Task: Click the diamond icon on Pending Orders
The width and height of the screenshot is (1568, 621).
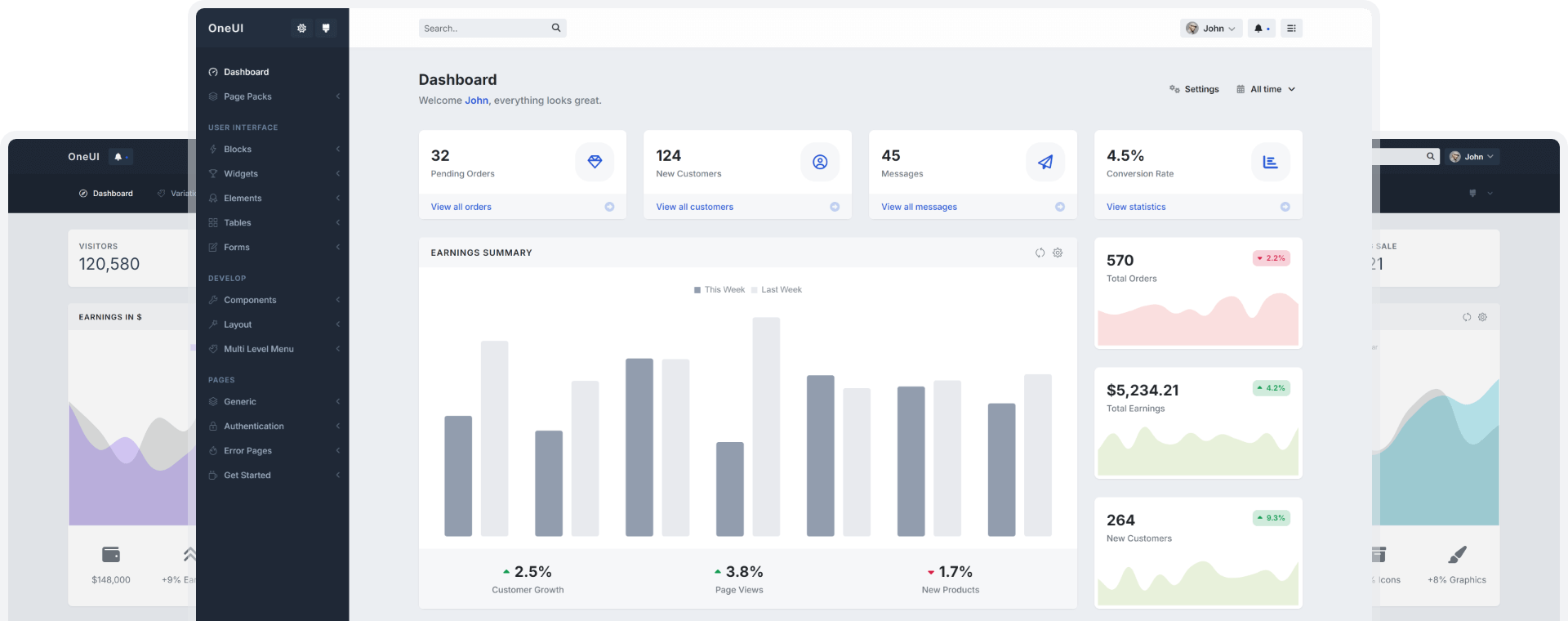Action: pyautogui.click(x=595, y=162)
